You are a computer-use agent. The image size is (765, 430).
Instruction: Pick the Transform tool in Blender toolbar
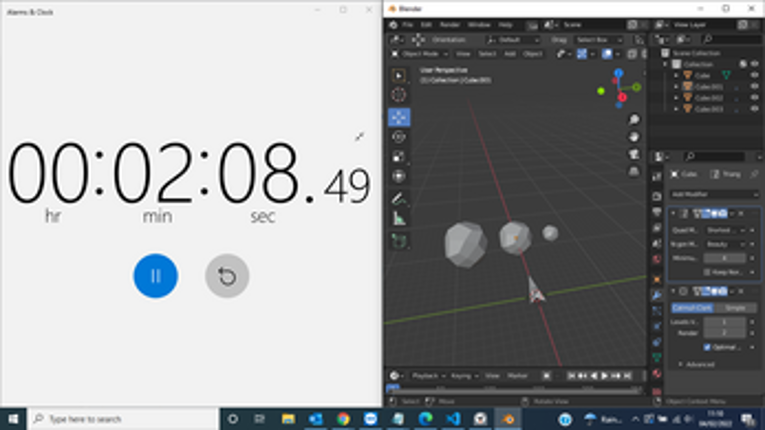click(399, 176)
